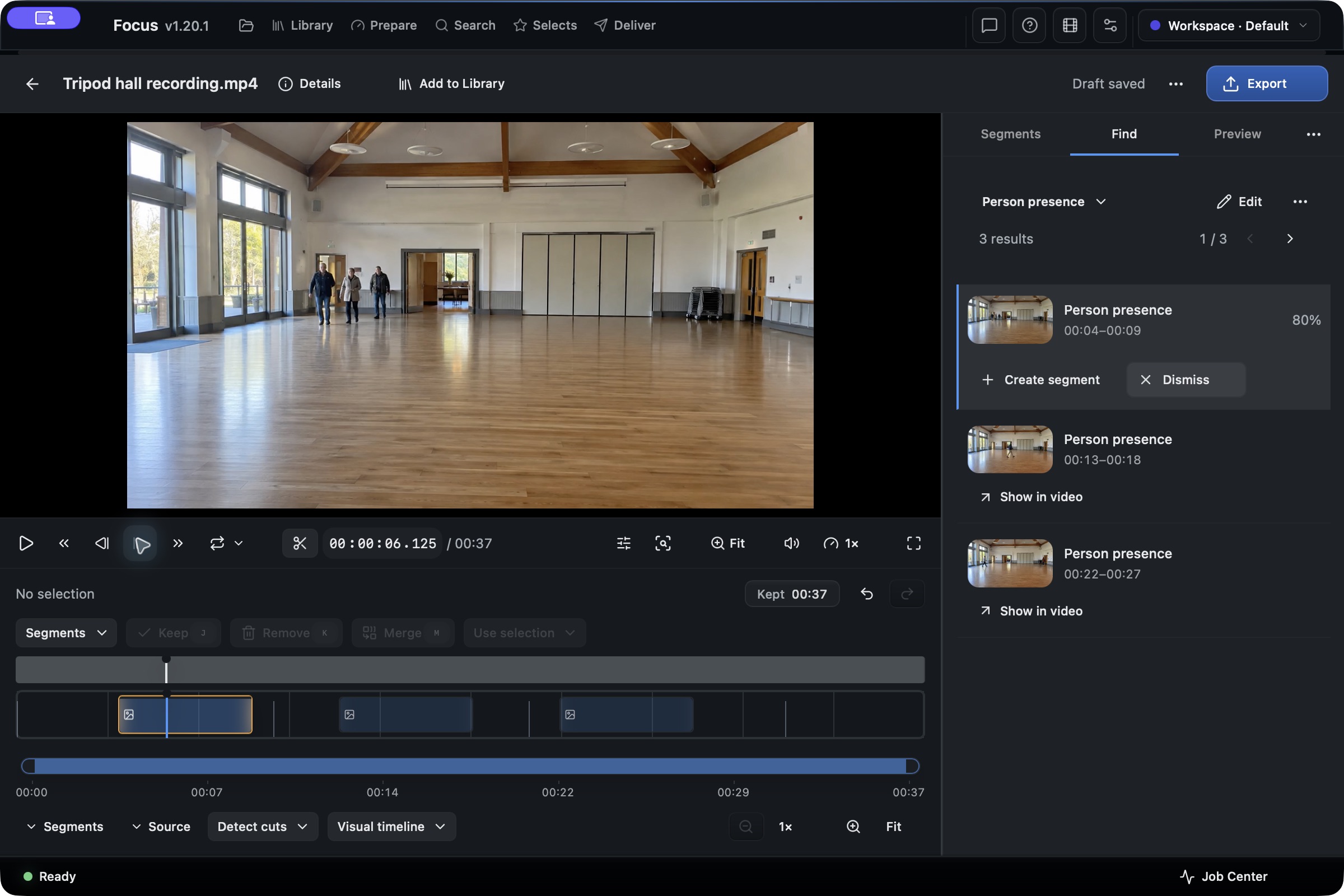Image resolution: width=1344 pixels, height=896 pixels.
Task: Click the back arrow next to file title
Action: point(32,84)
